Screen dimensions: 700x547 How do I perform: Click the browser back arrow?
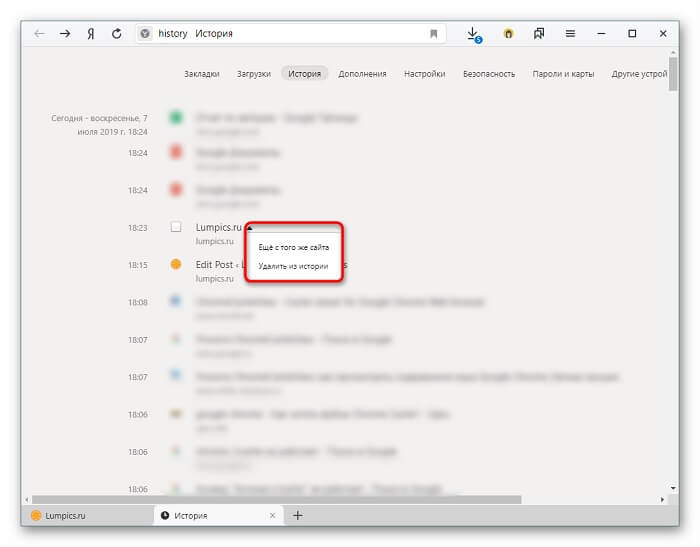39,33
